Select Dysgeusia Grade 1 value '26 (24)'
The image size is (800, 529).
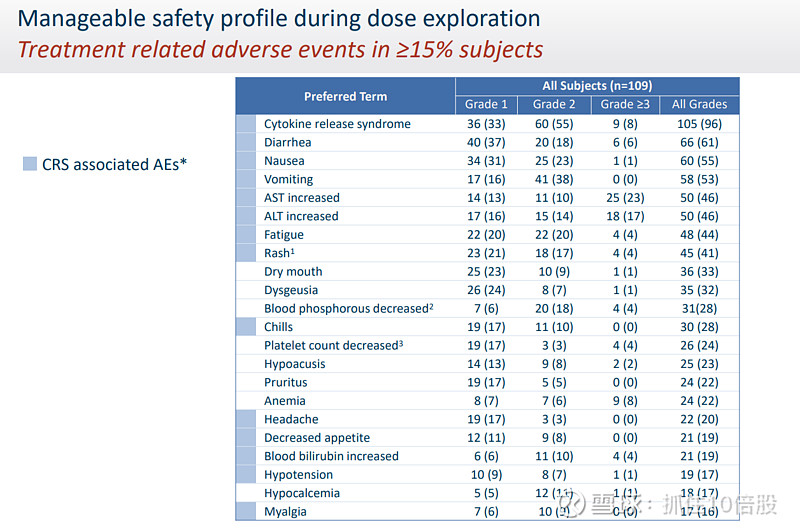(x=486, y=290)
